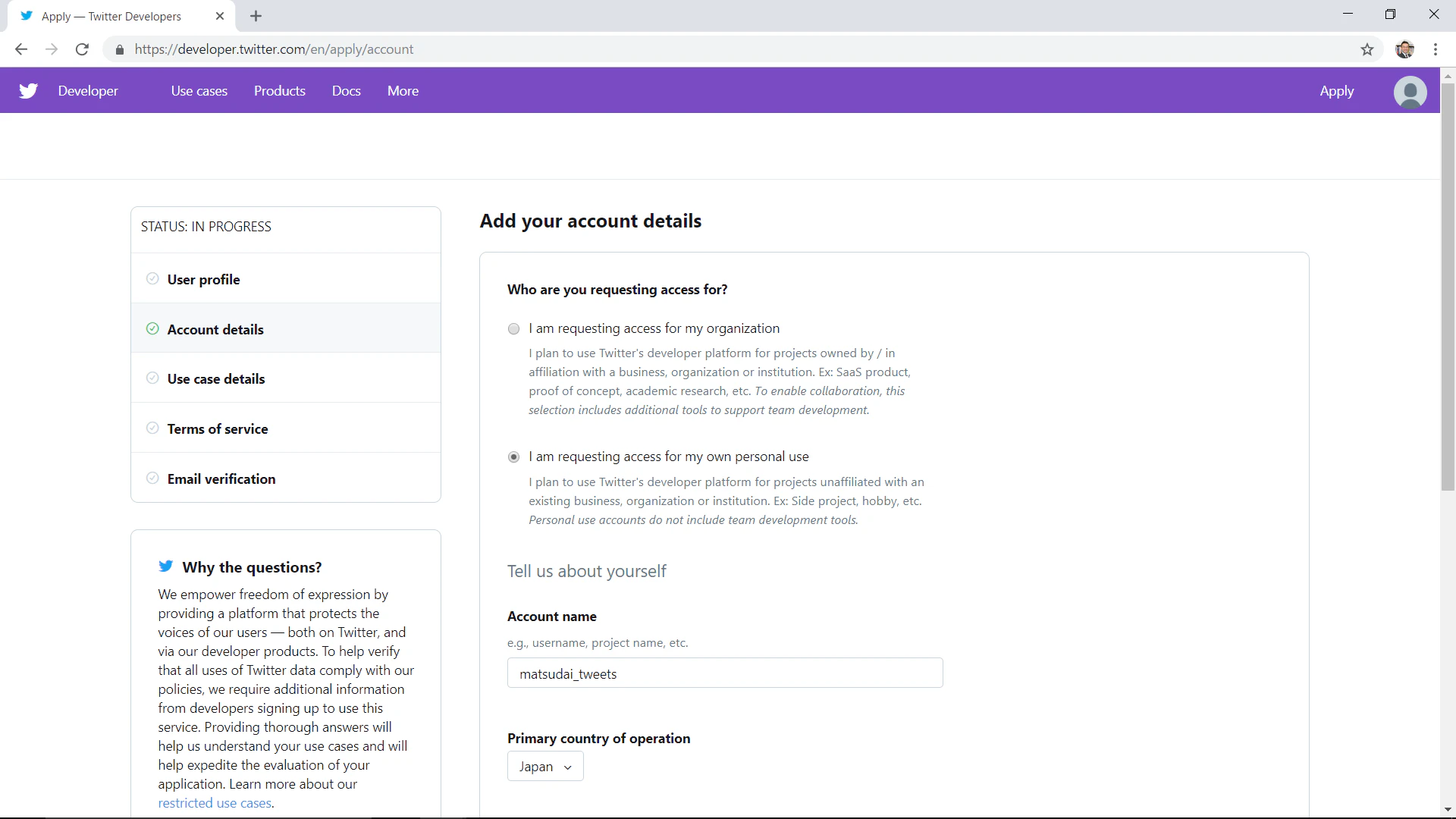Close the Apply — Twitter Developers tab
Screen dimensions: 1456x819
[x=220, y=16]
